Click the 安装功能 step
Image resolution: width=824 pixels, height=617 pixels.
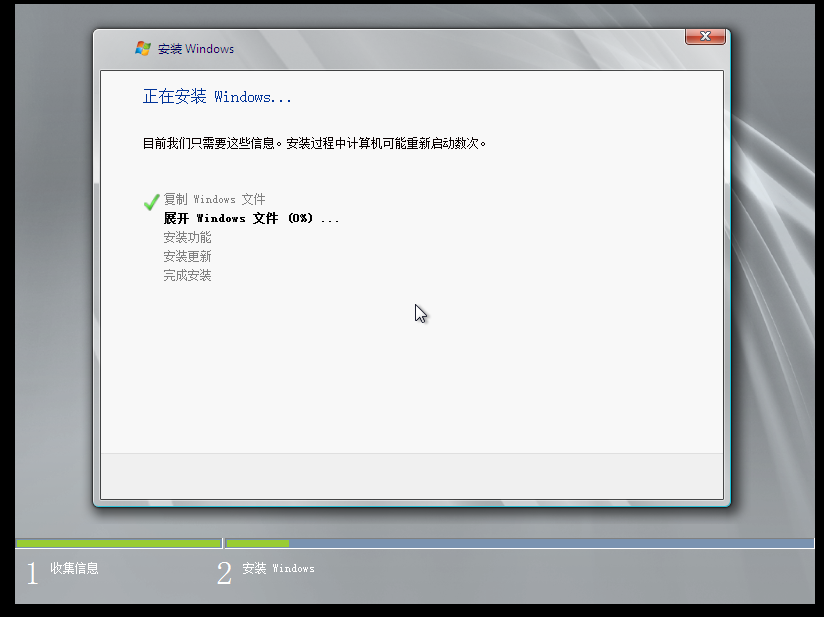tap(188, 238)
